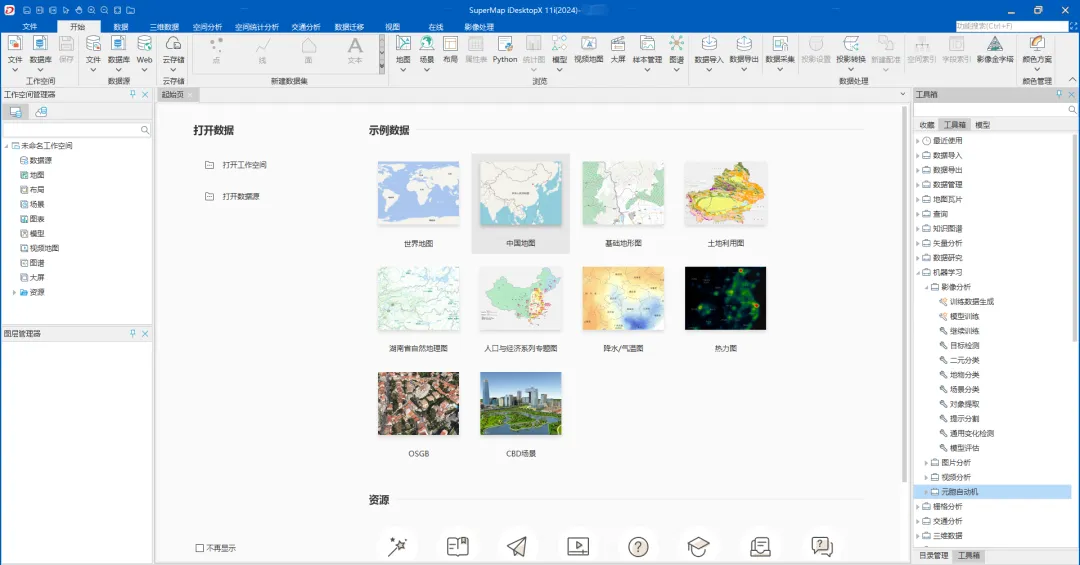Screen dimensions: 1080x565
Task: Click the zoom-in magnifier in title bar
Action: (x=91, y=10)
